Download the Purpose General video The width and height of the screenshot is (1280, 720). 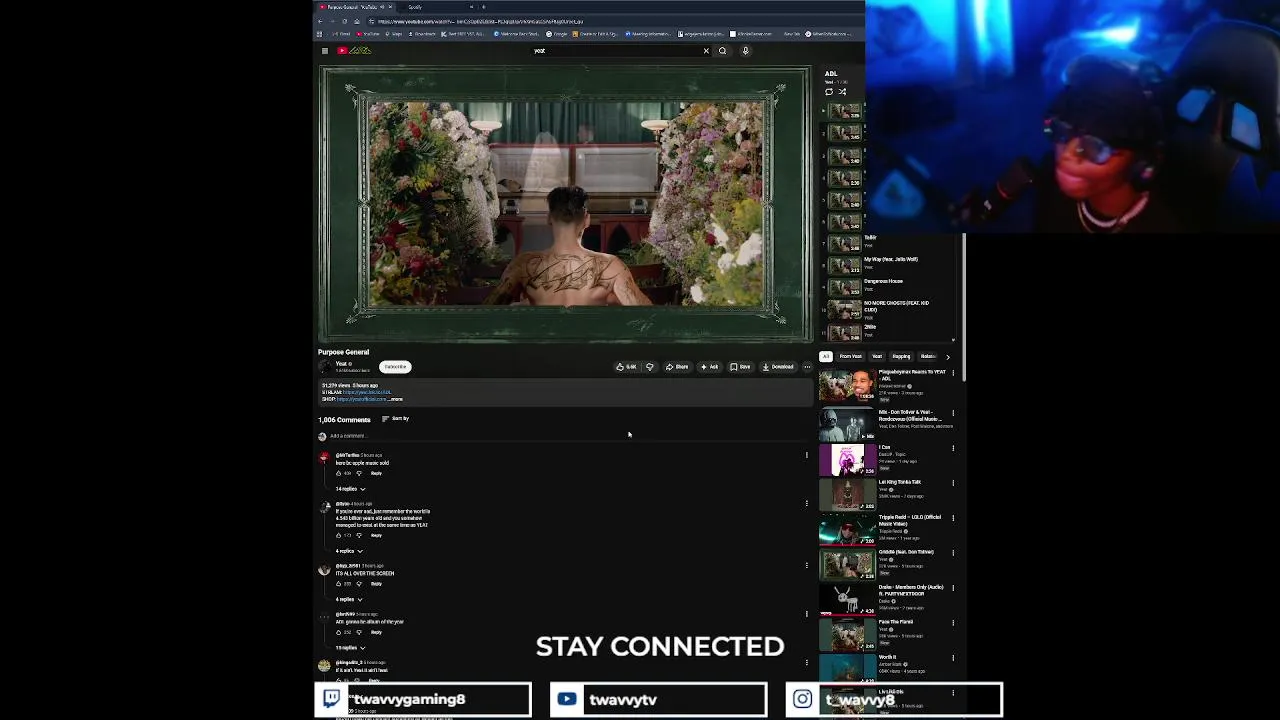(778, 367)
